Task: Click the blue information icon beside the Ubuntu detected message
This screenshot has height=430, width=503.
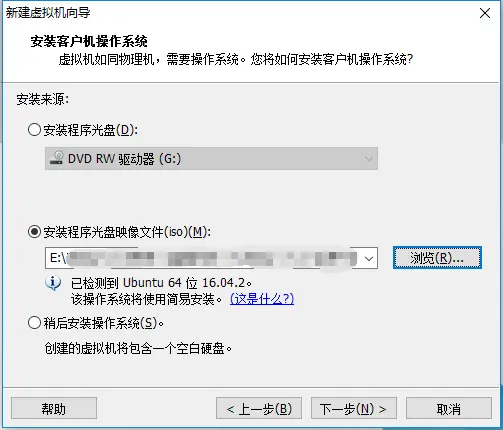Action: (53, 284)
